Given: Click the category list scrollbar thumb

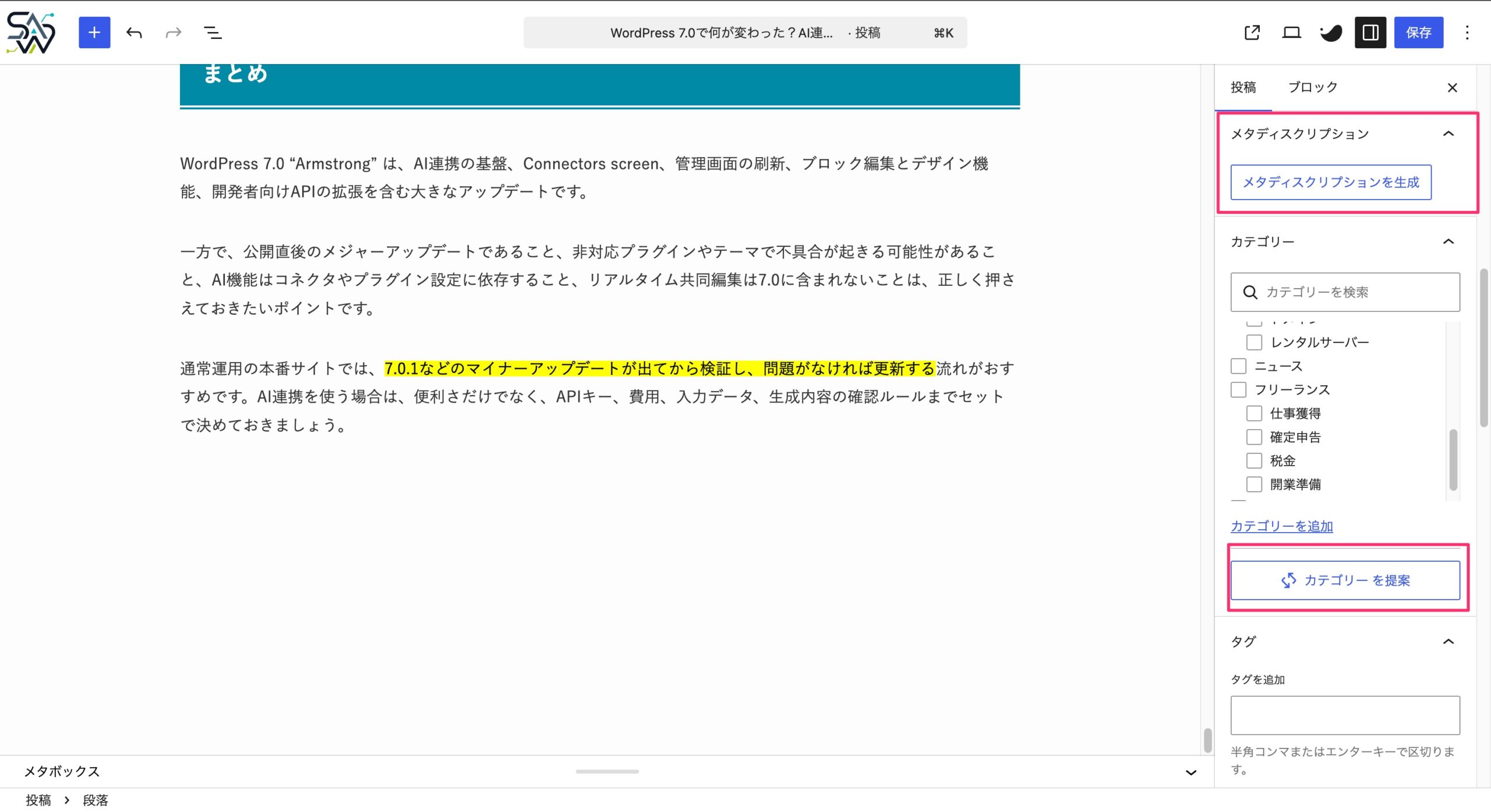Looking at the screenshot, I should click(x=1453, y=460).
